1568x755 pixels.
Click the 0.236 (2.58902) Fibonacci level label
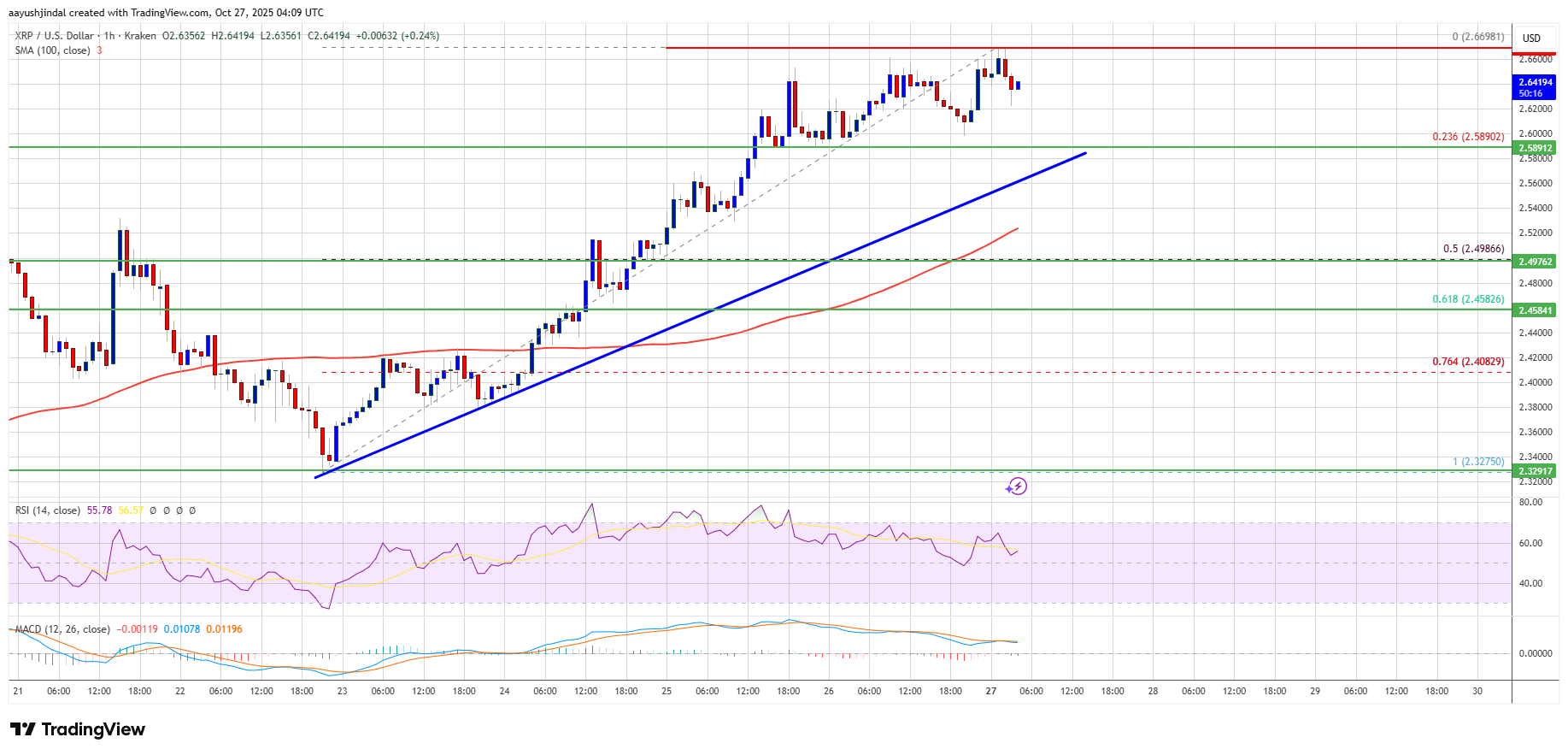[x=1467, y=137]
